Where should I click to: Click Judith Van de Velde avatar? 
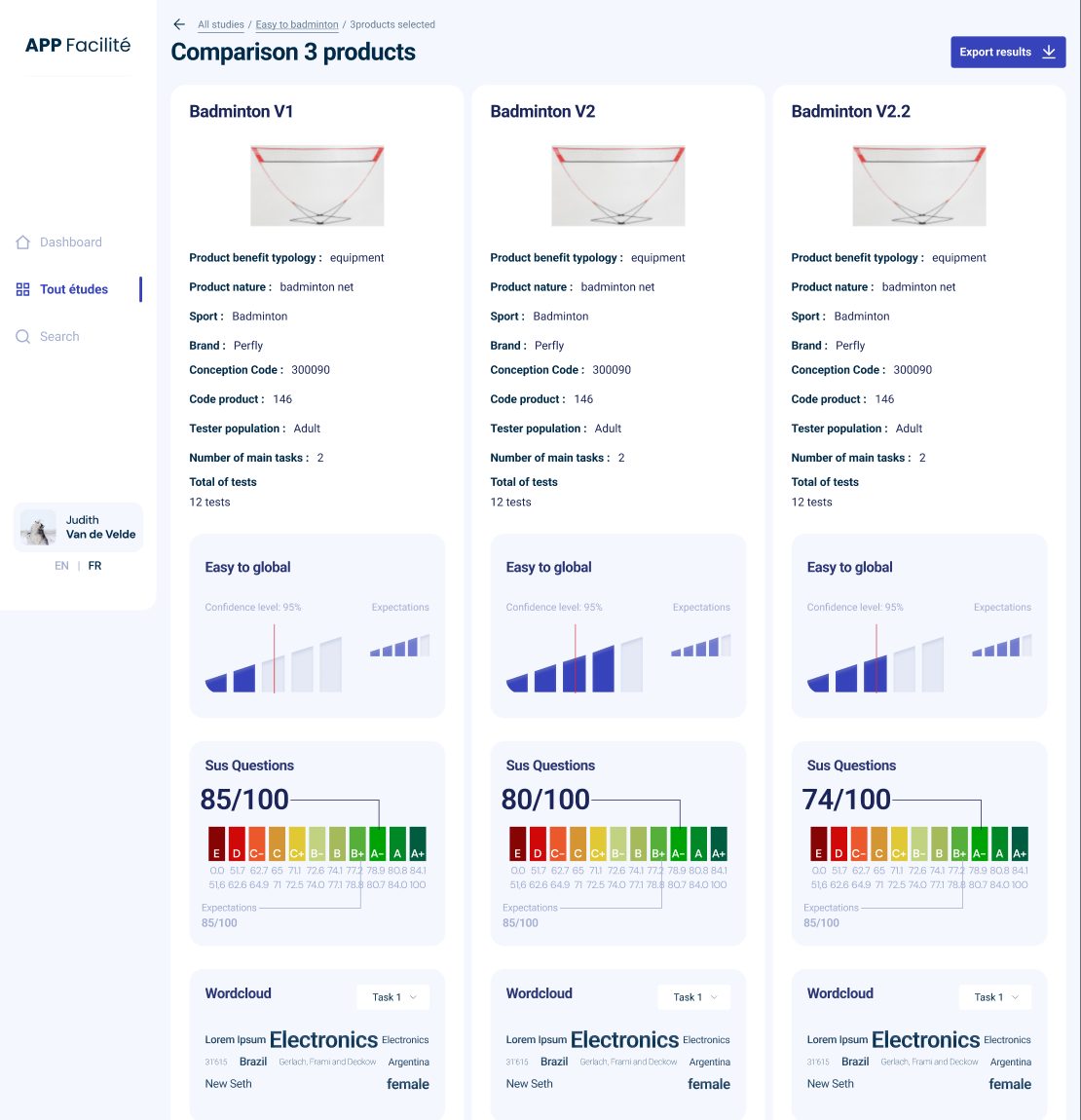tap(38, 528)
